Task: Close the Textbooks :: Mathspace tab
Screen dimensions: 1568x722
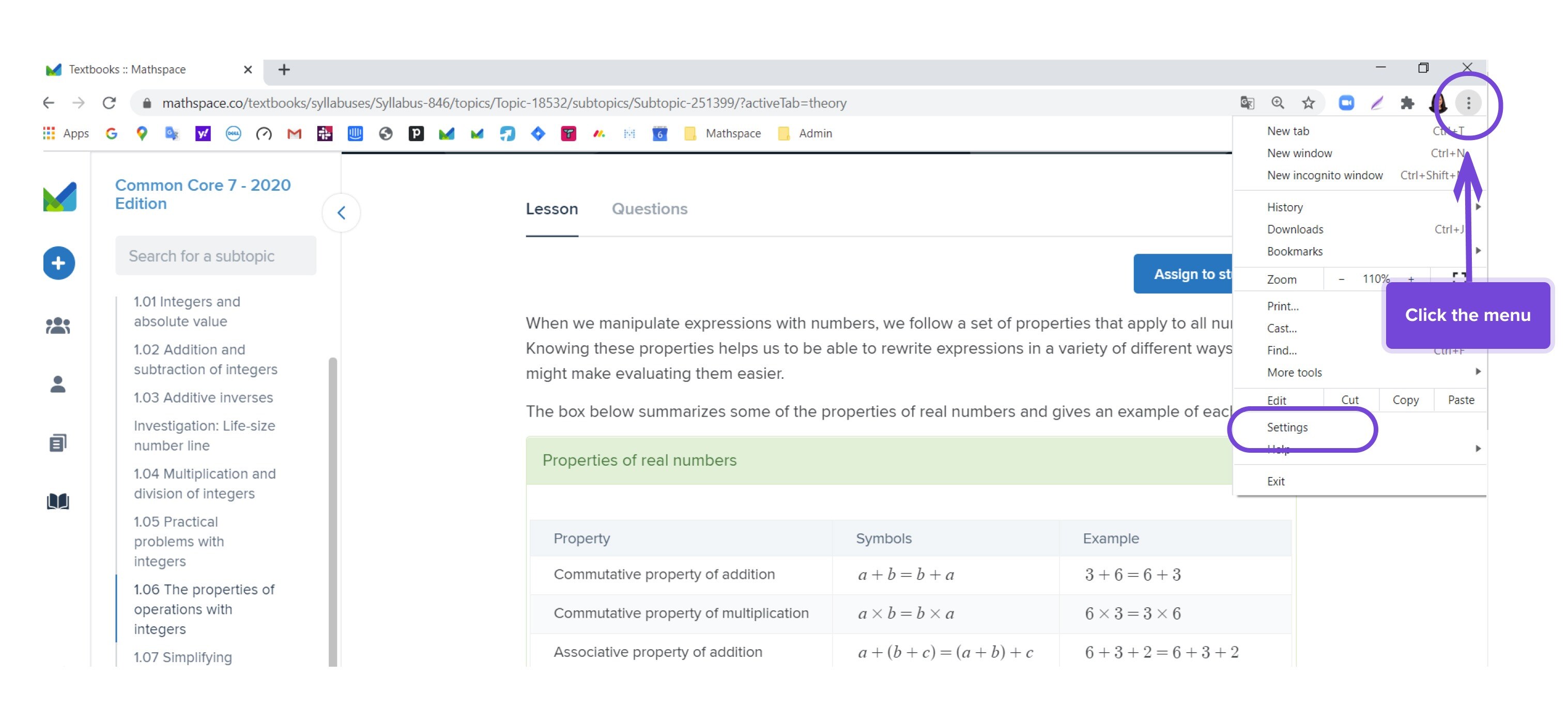Action: click(248, 69)
